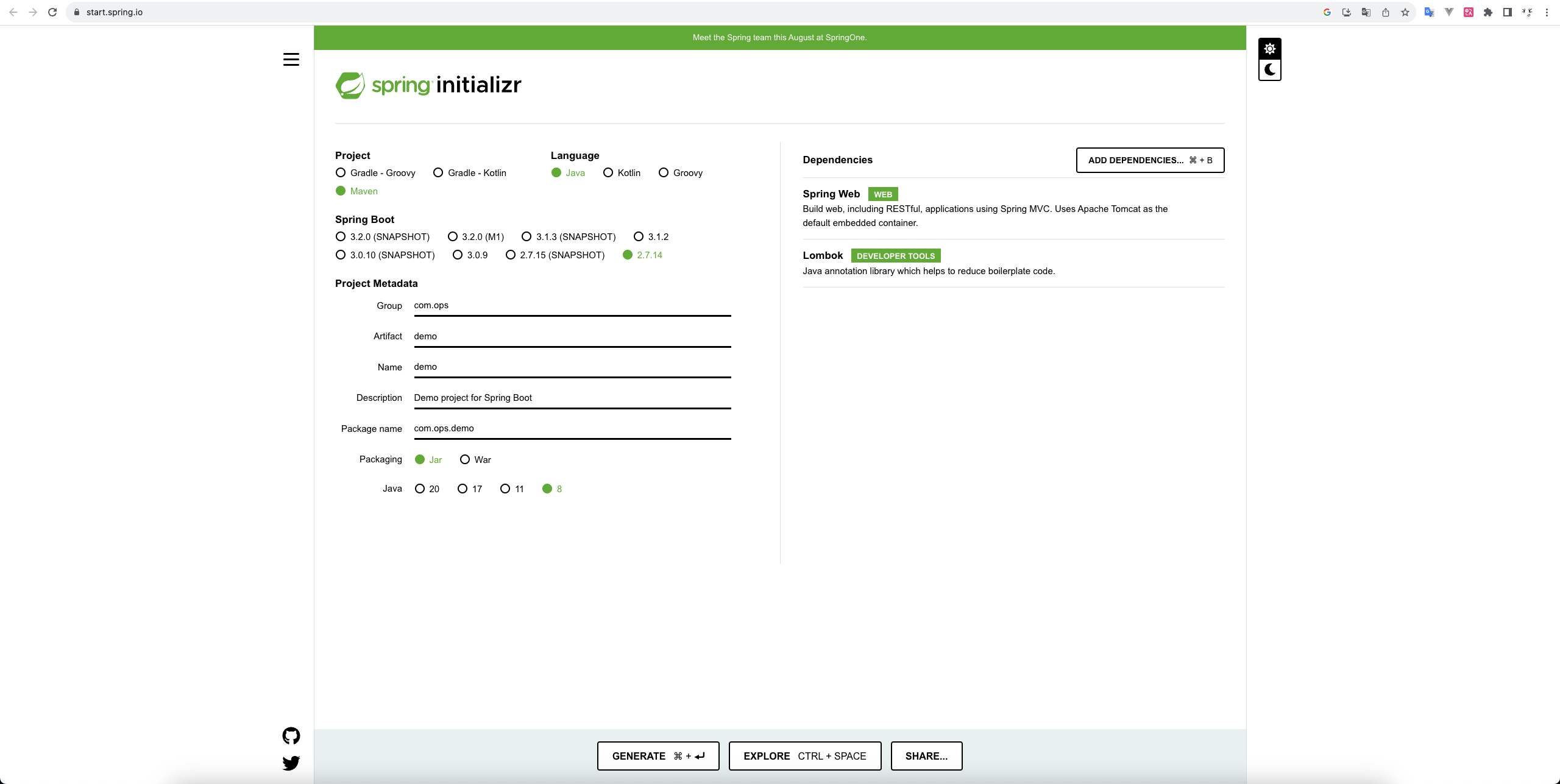This screenshot has width=1560, height=784.
Task: Toggle the browser side panel icon
Action: pos(1508,12)
